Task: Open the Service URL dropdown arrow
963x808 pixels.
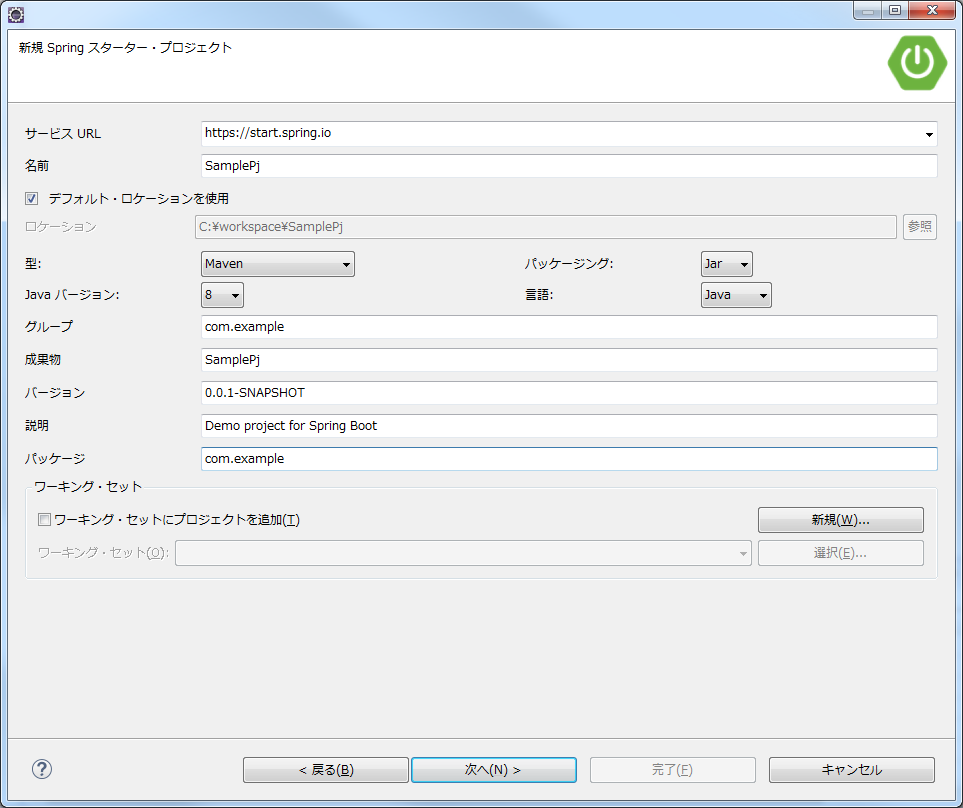Action: click(929, 134)
